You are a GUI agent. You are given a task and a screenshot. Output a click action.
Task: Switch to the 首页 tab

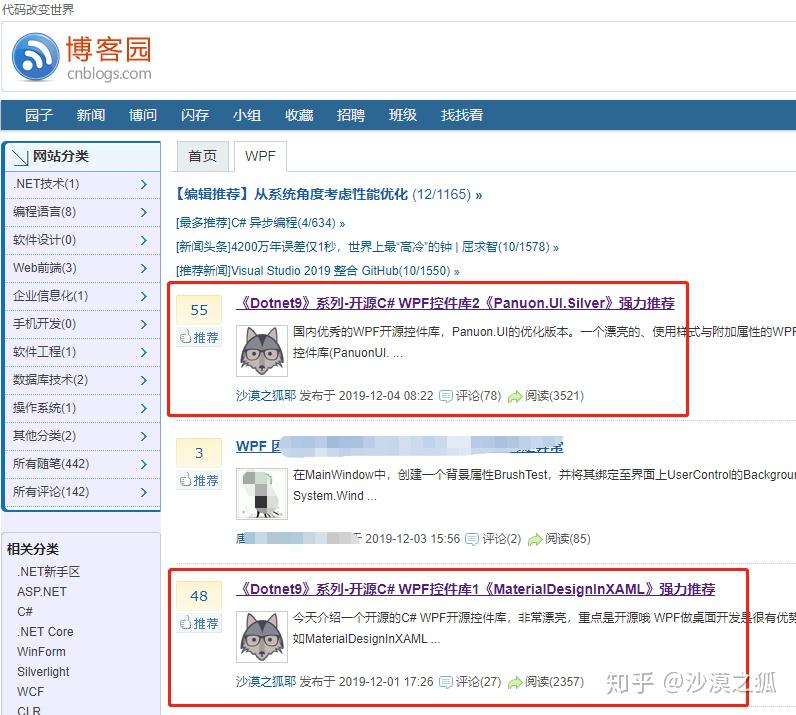click(x=203, y=156)
